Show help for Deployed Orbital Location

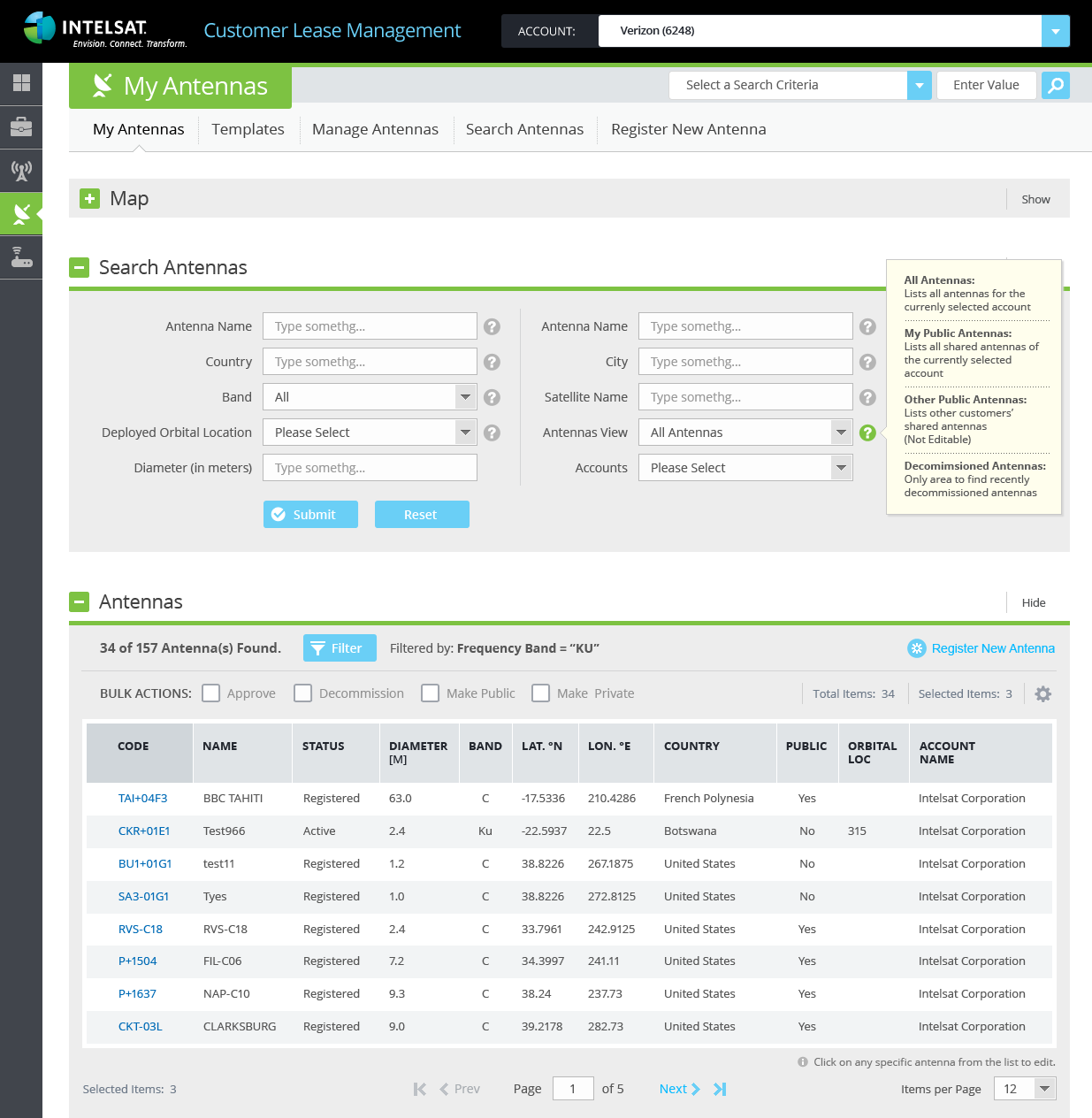point(493,433)
